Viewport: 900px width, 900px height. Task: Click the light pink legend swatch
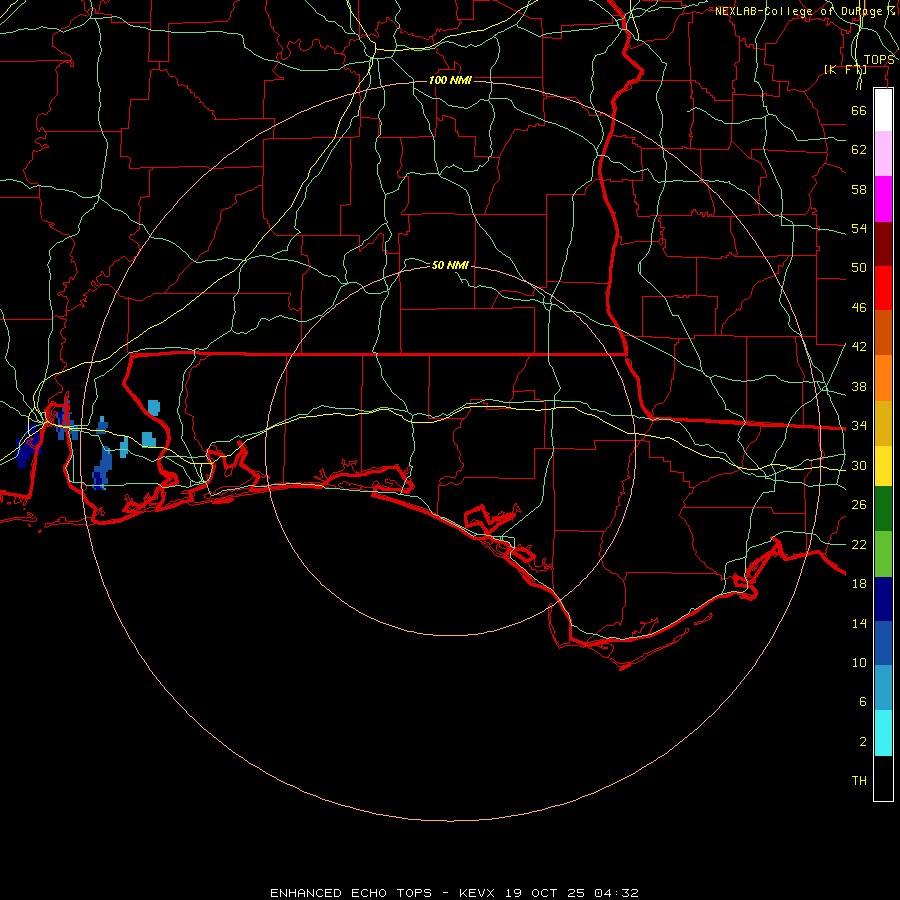coord(883,154)
